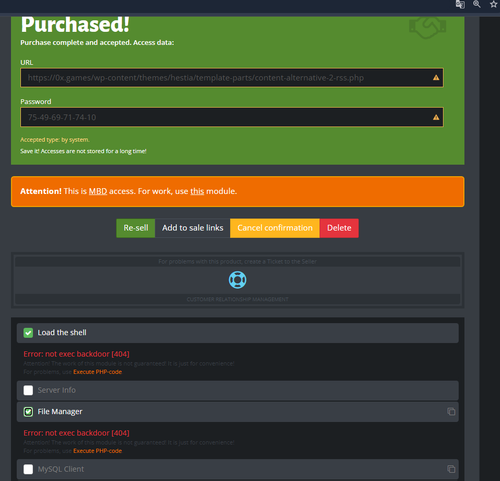Click inside the Password field

point(232,117)
